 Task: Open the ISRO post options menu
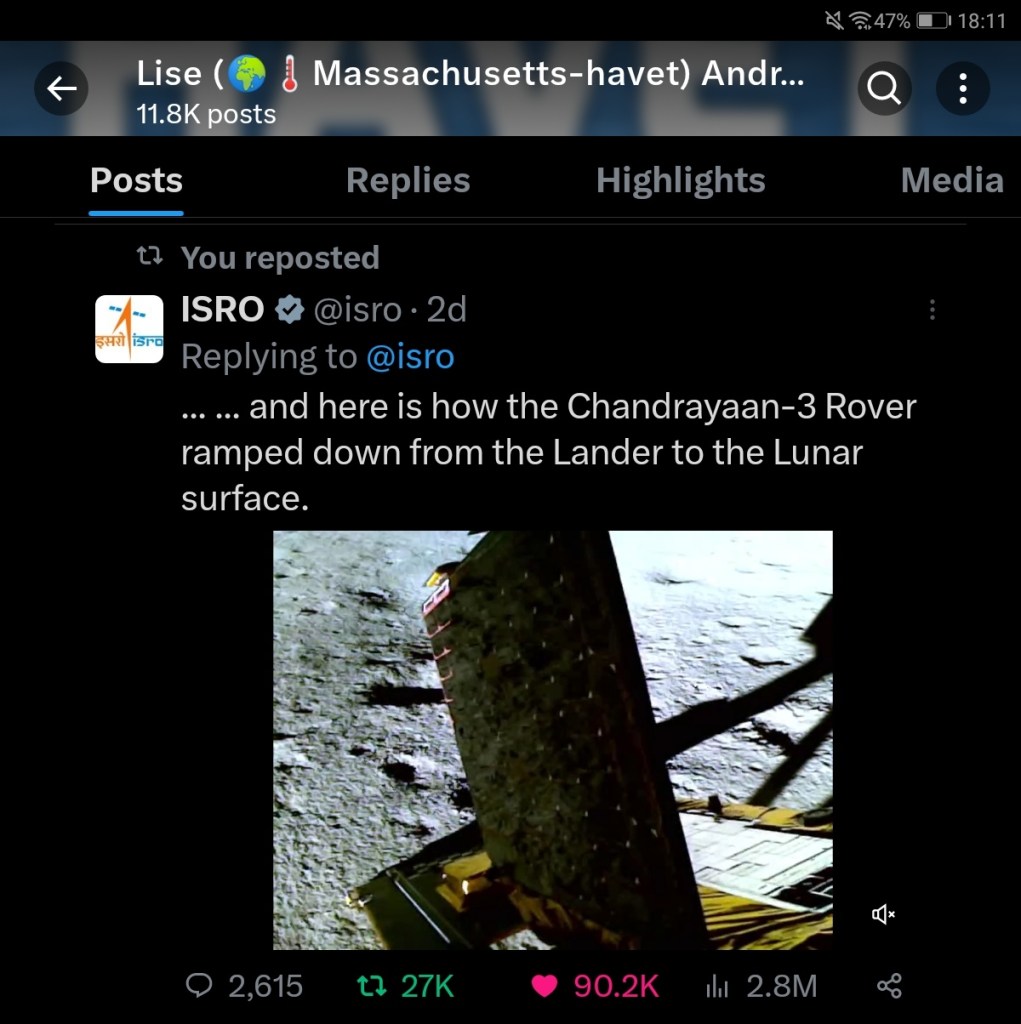(x=932, y=310)
